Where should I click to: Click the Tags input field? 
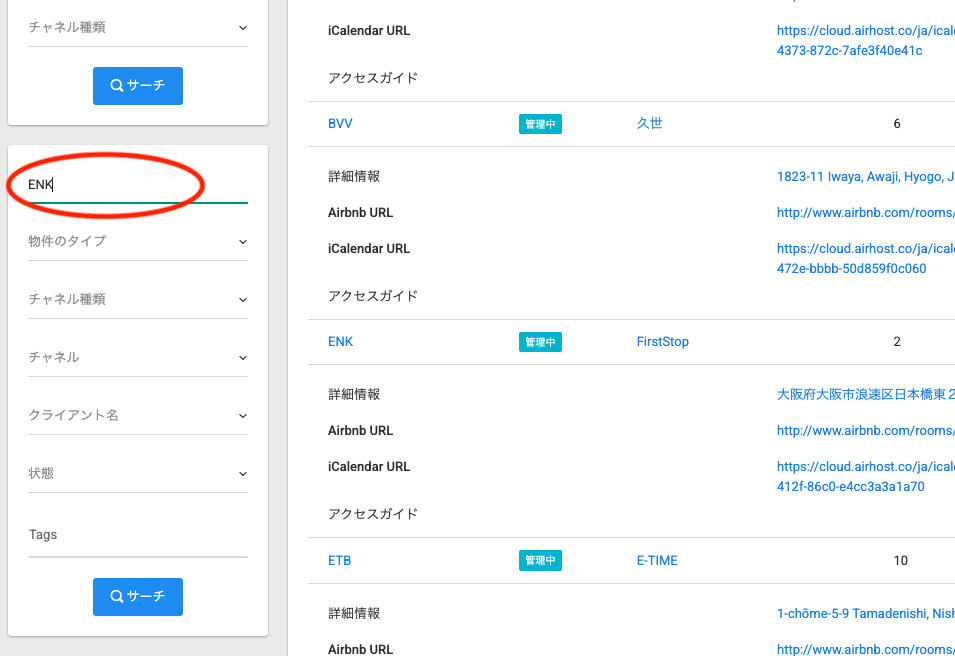(x=138, y=535)
